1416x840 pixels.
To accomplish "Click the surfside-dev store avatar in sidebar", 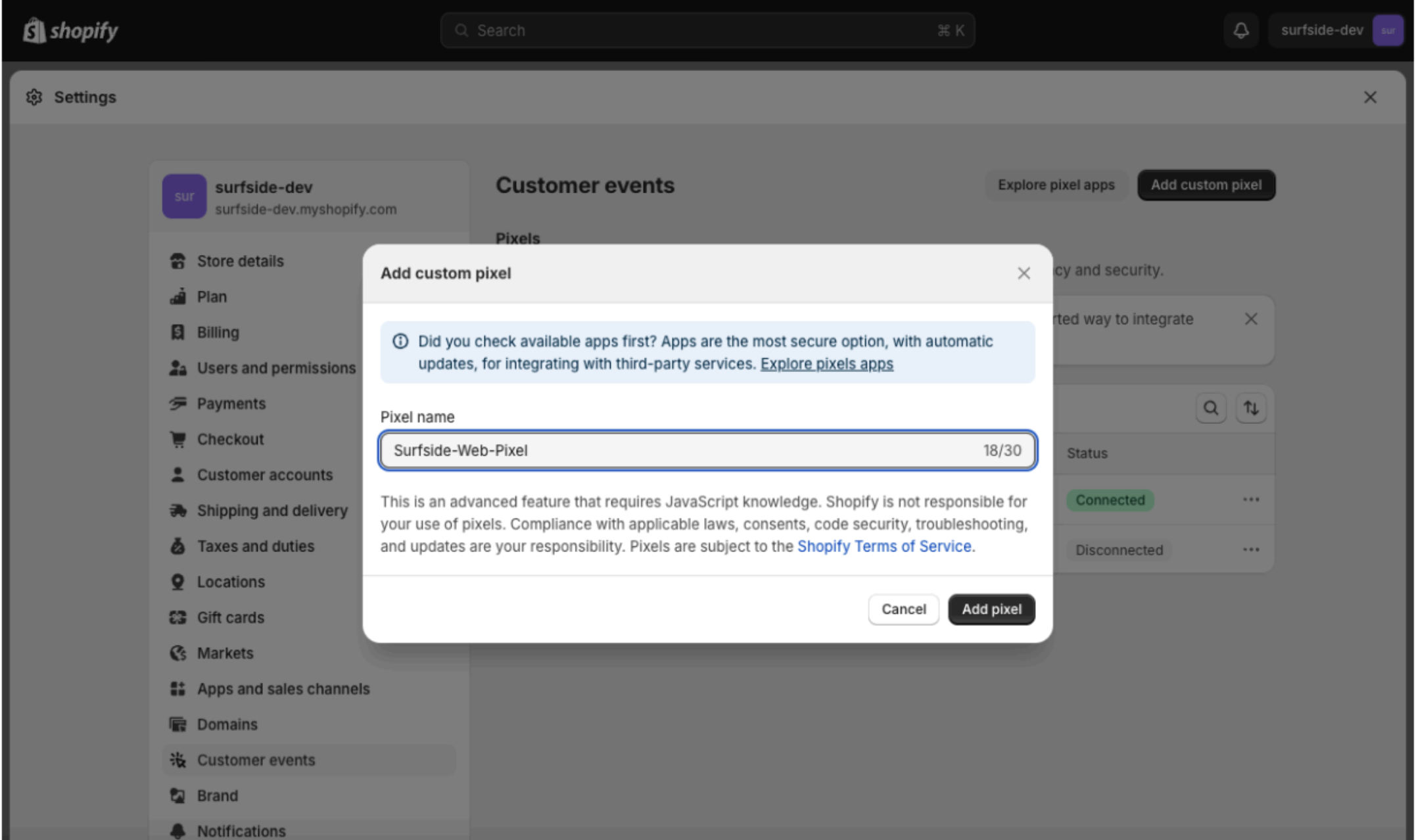I will (184, 196).
